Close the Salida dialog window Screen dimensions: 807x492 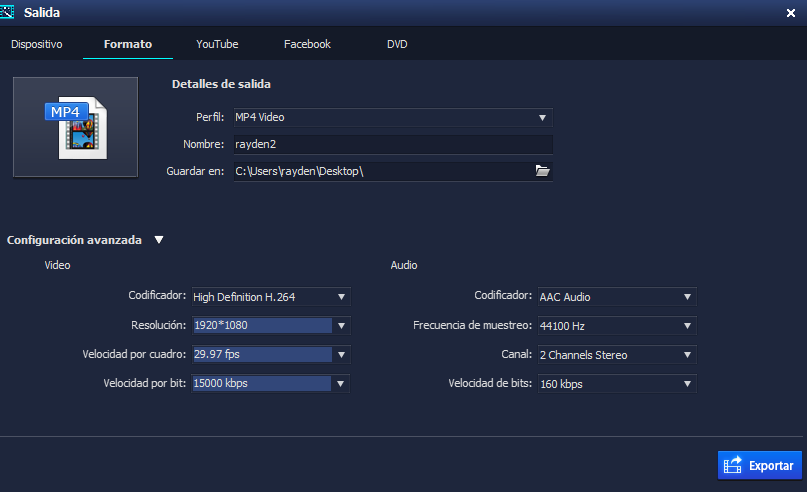(x=791, y=12)
